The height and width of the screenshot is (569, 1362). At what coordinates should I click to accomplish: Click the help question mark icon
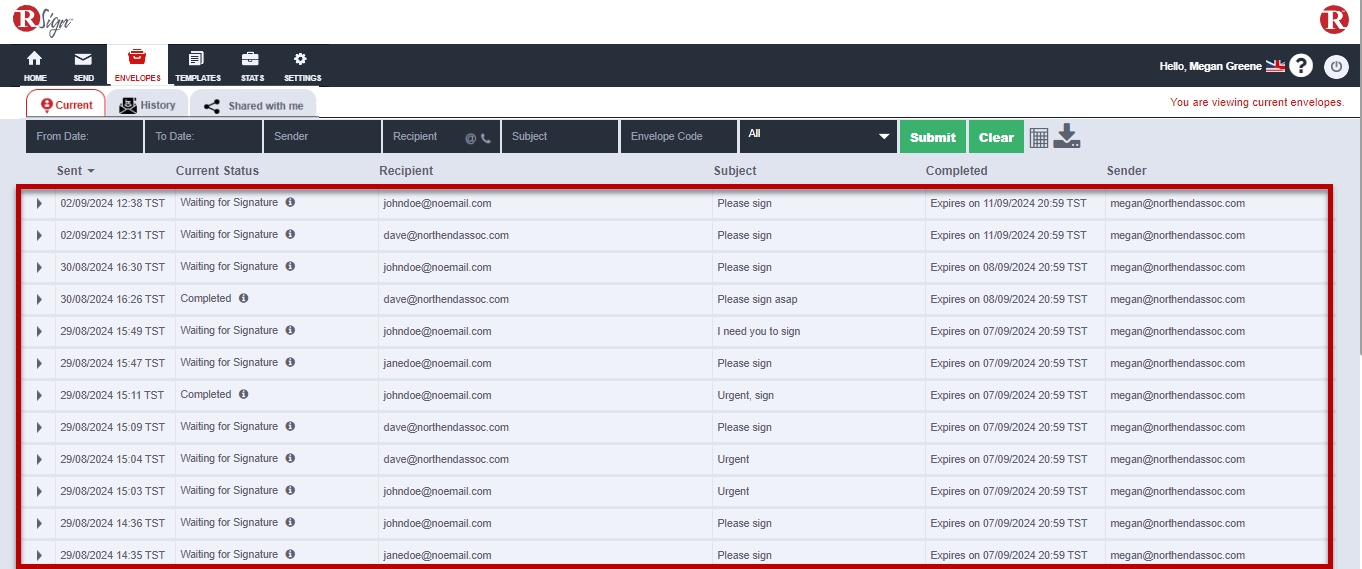(1300, 66)
